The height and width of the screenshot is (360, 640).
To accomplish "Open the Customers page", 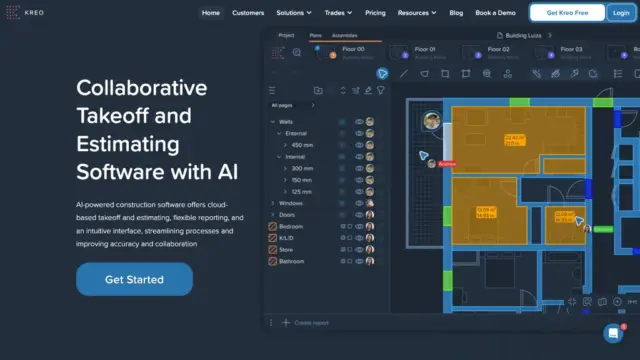I will coord(248,13).
